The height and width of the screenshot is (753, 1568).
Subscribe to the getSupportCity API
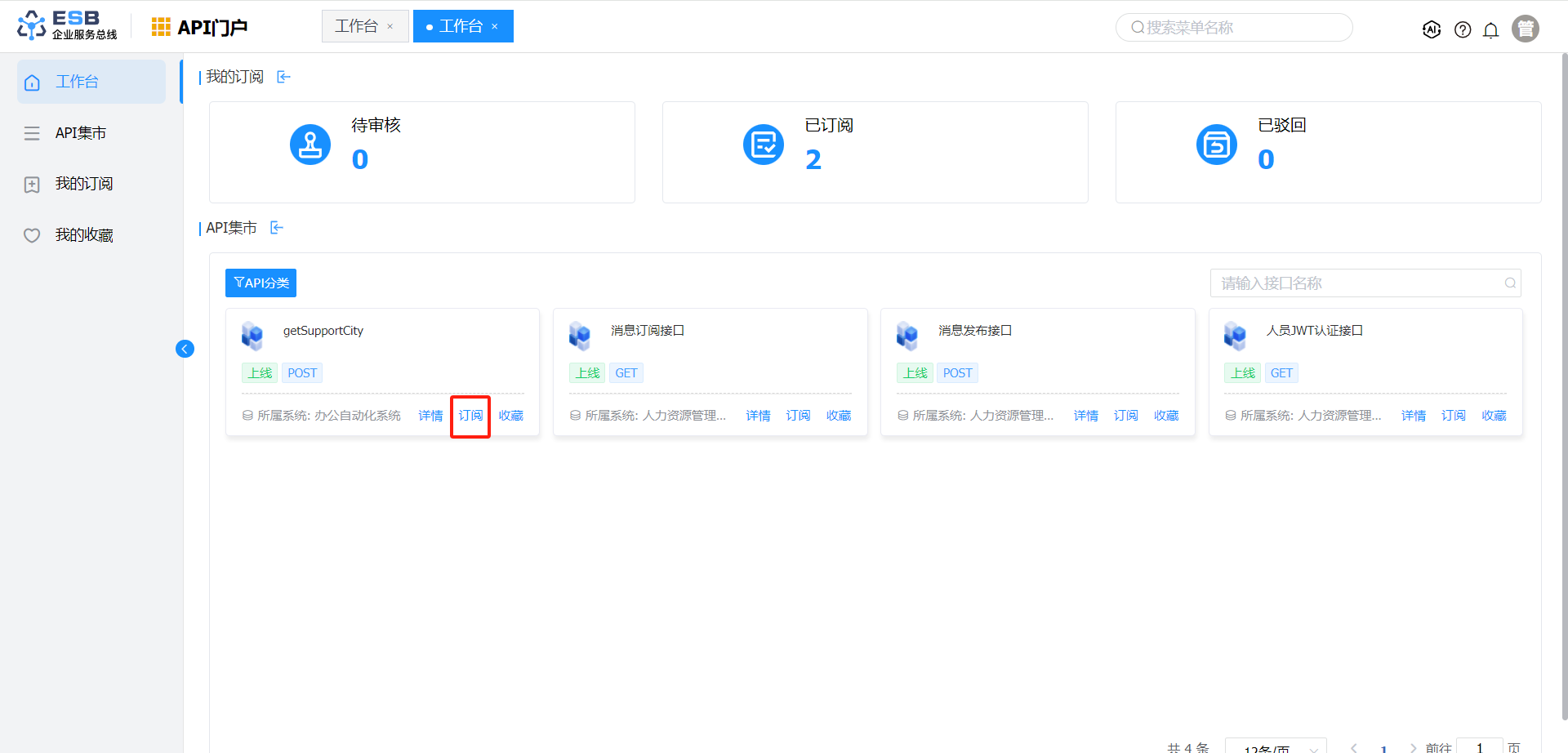click(x=470, y=416)
